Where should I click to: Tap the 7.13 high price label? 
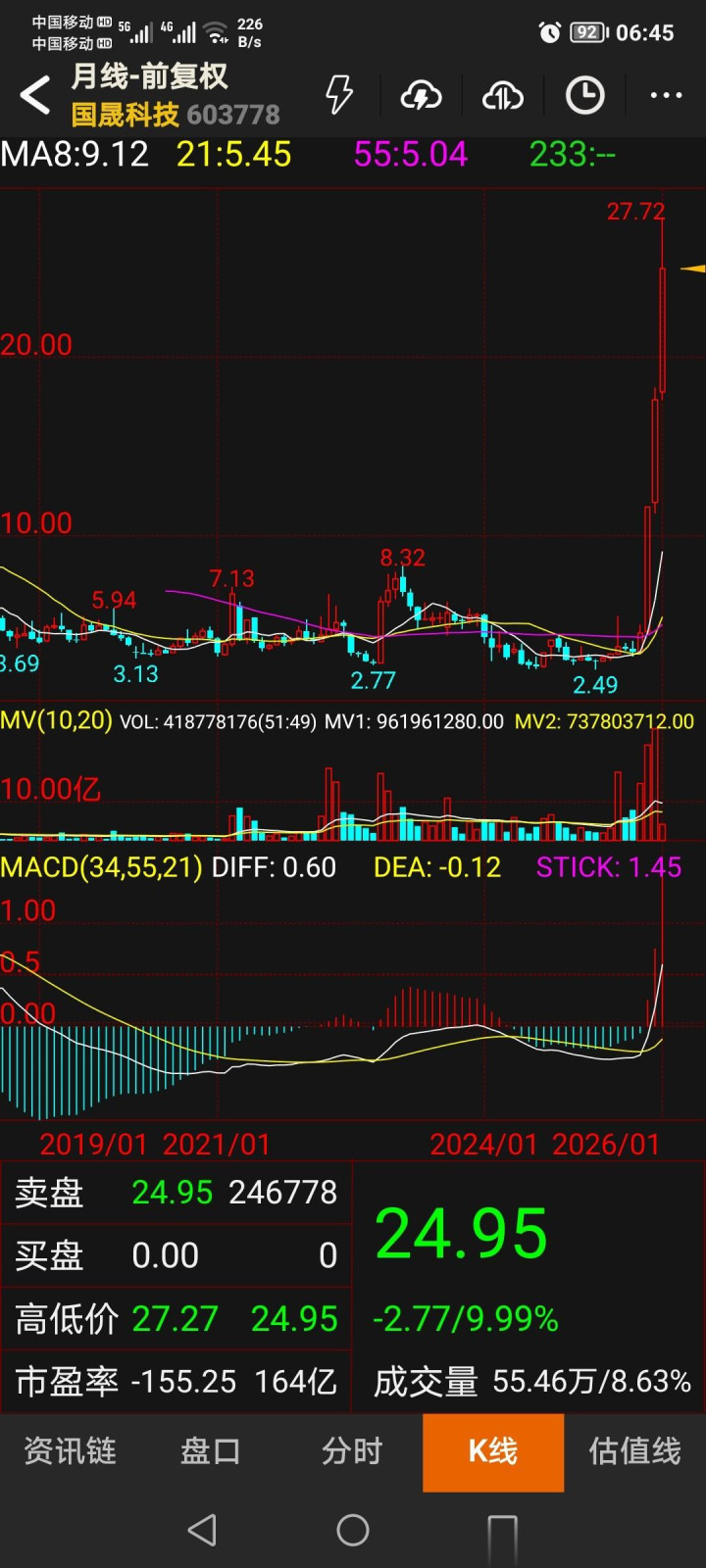pyautogui.click(x=231, y=578)
